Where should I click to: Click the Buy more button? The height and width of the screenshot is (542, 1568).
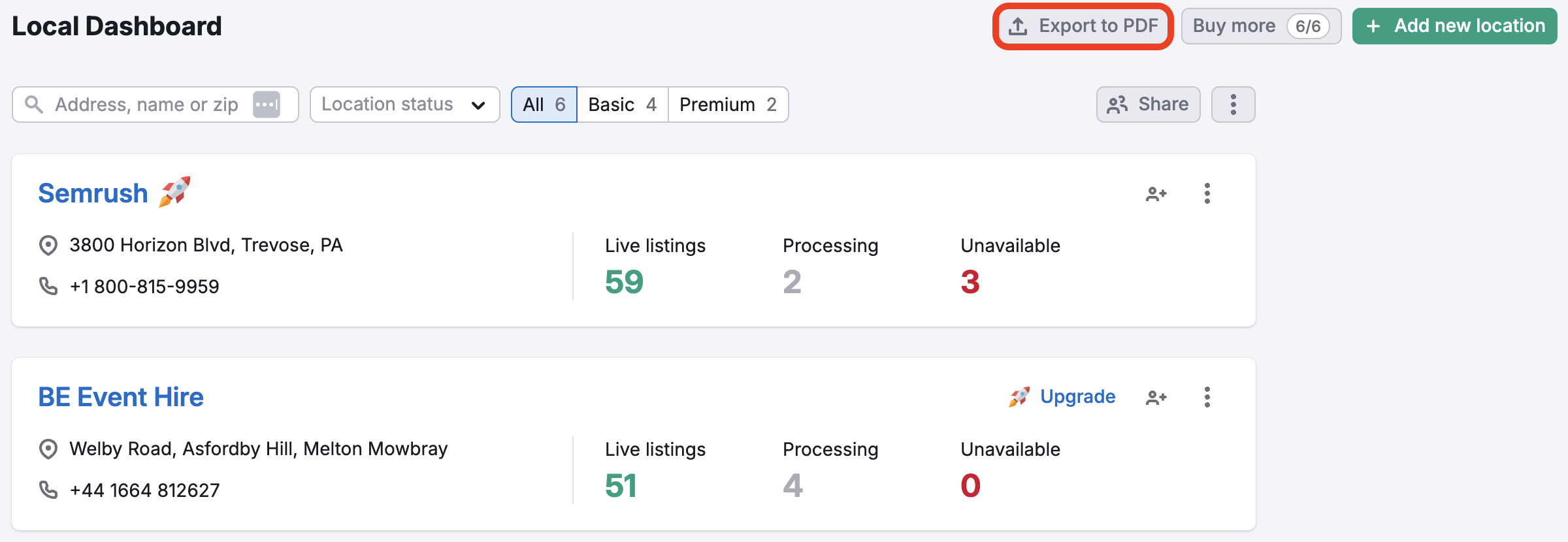pyautogui.click(x=1261, y=26)
